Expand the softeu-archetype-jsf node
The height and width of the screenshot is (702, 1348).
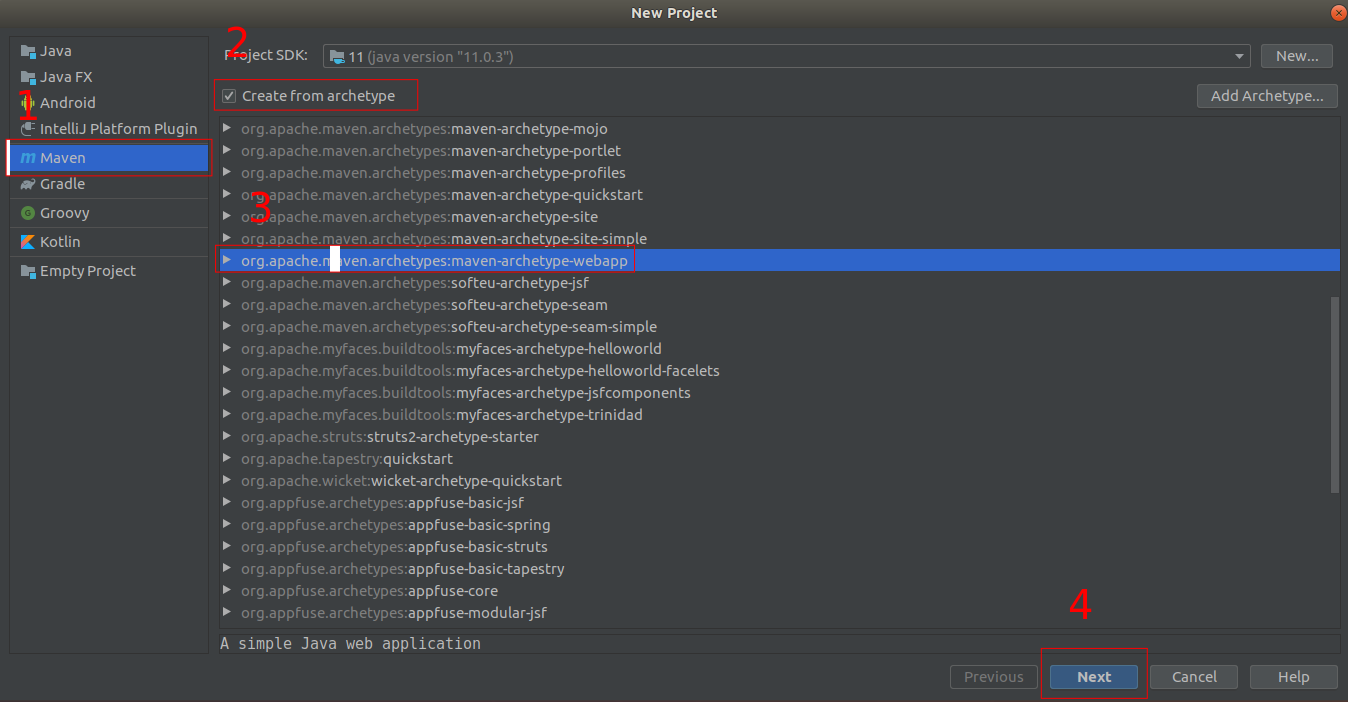(x=227, y=283)
